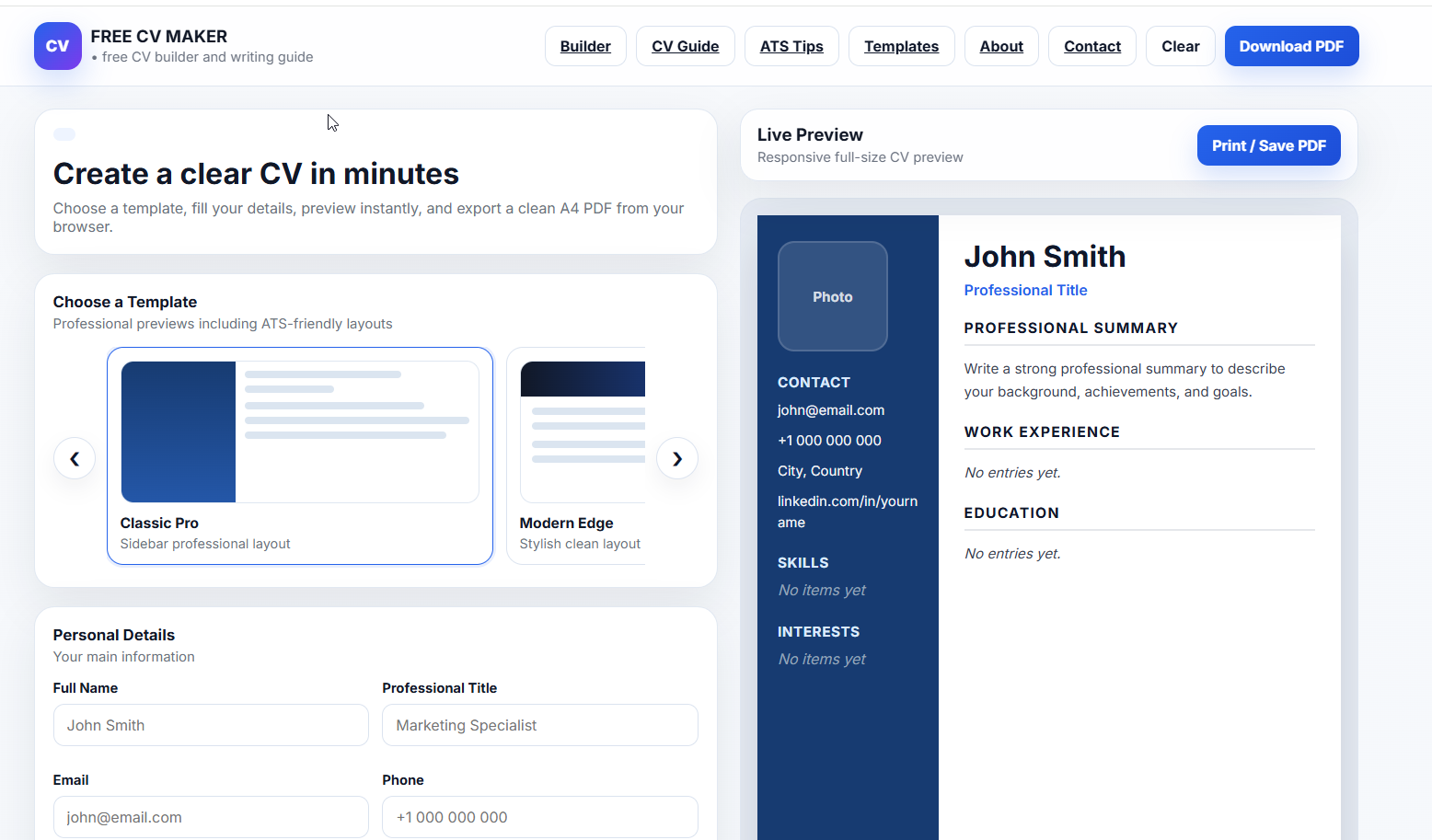This screenshot has height=840, width=1432.
Task: Click the CV logo icon
Action: coord(57,46)
